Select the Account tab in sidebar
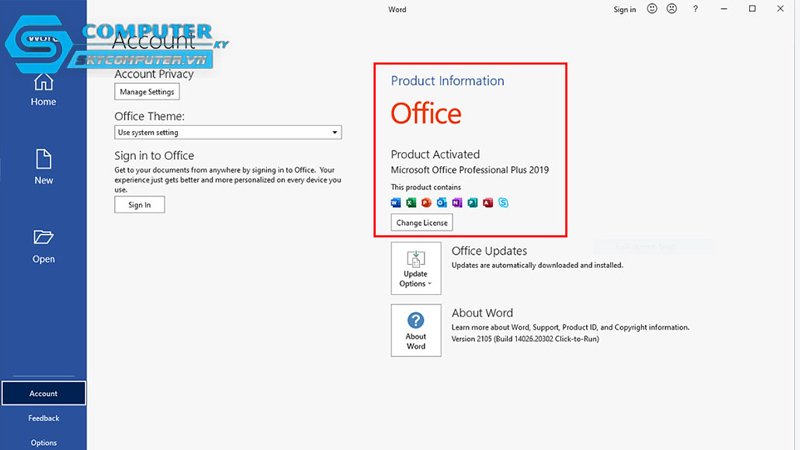Screen dimensions: 800x450 tap(43, 393)
